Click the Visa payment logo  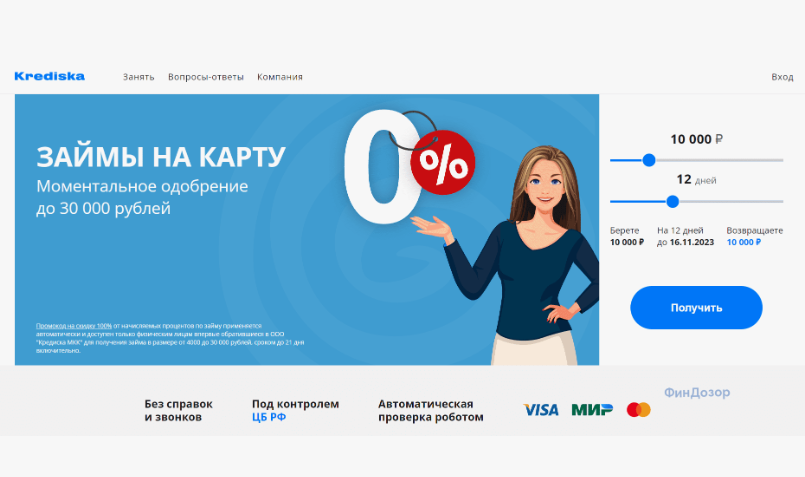[541, 410]
